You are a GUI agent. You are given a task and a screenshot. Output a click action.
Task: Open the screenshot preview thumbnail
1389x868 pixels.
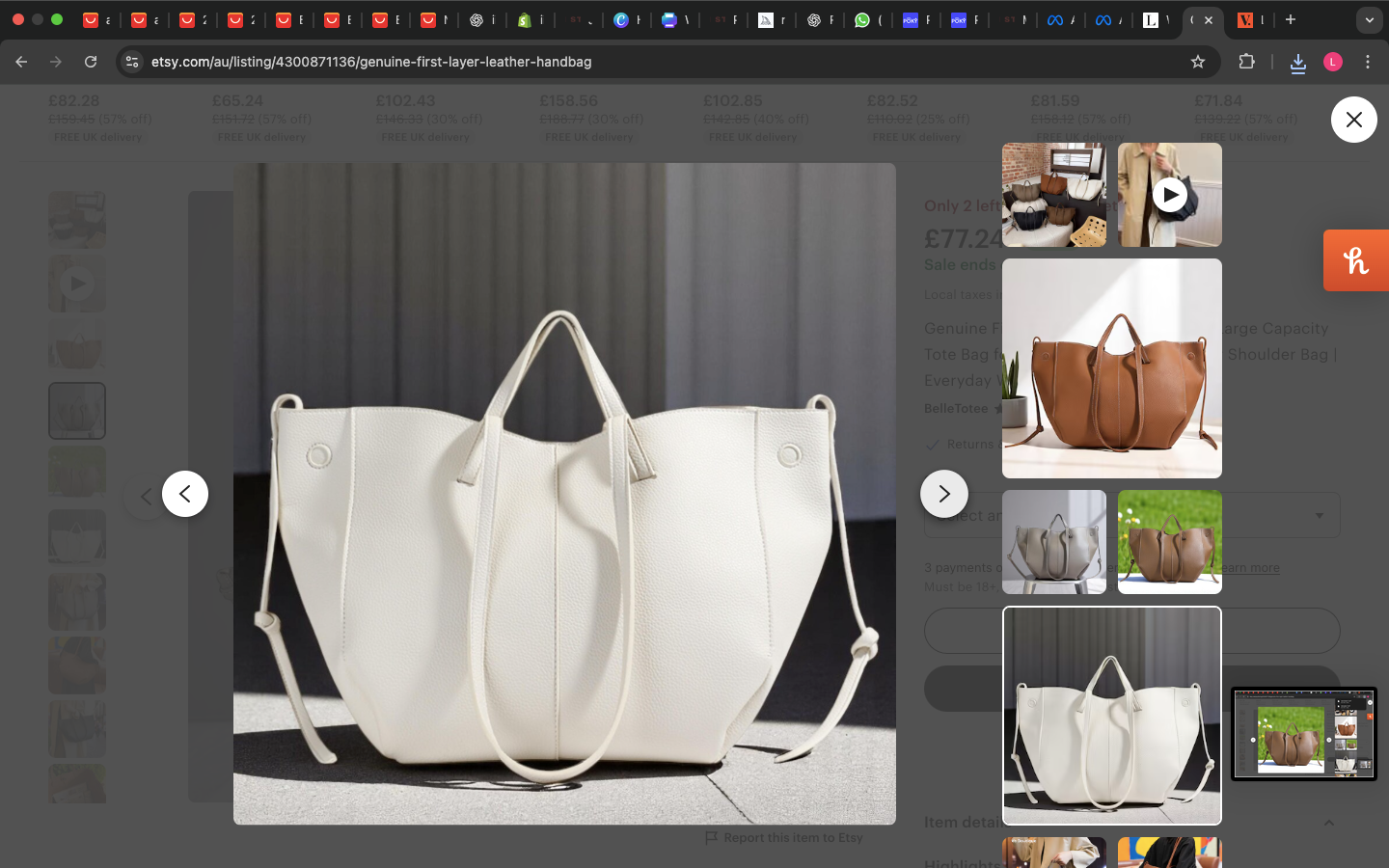coord(1303,733)
